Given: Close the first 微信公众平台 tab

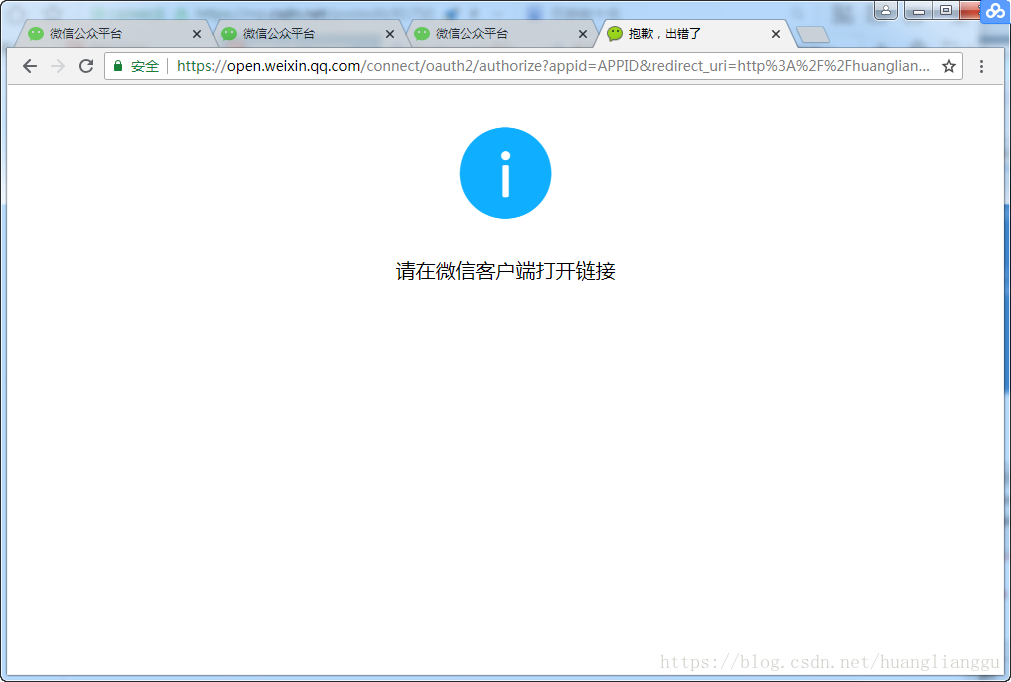Looking at the screenshot, I should tap(197, 34).
